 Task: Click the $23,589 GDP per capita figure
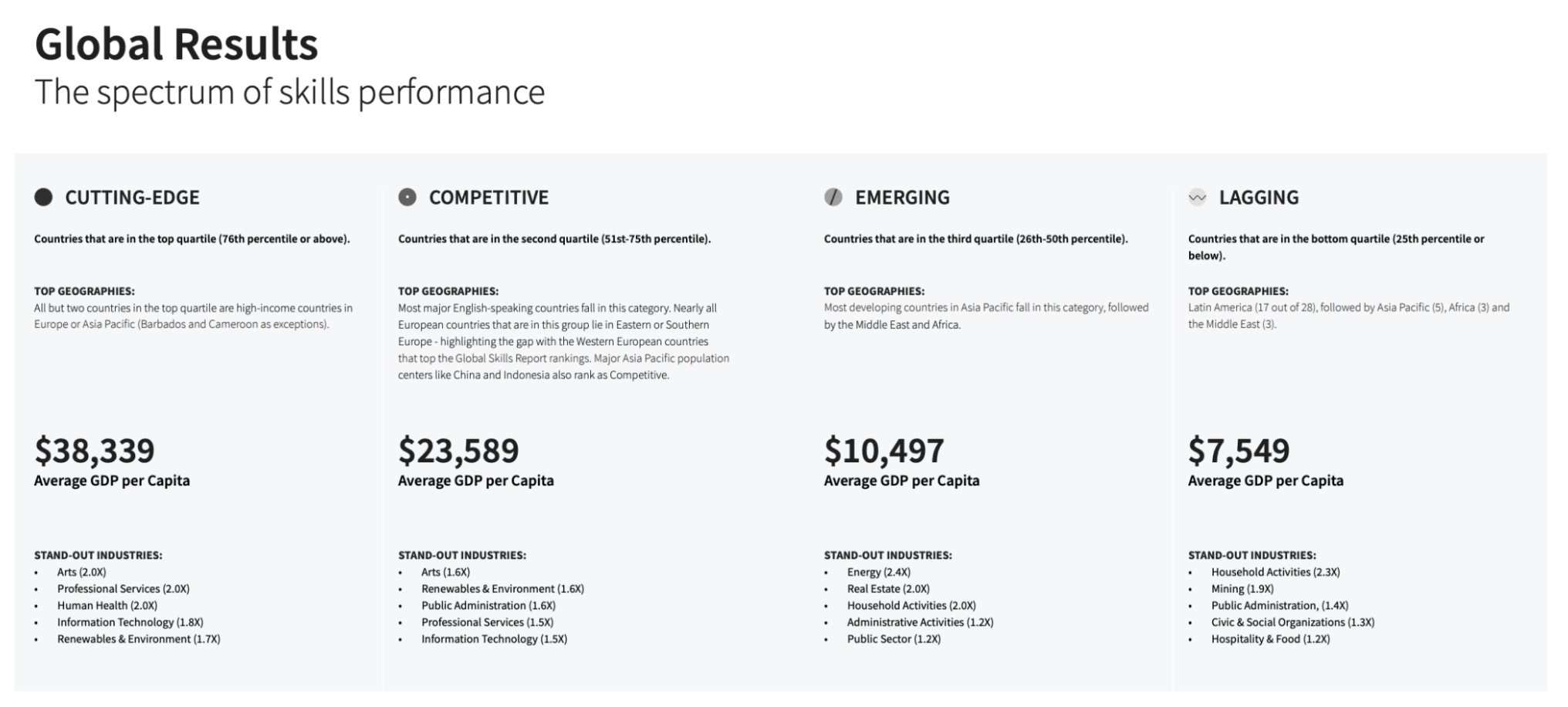coord(458,451)
